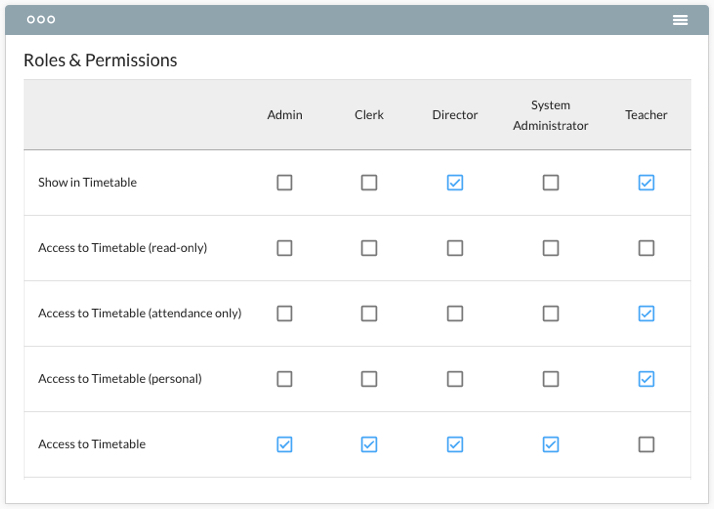
Task: Click the System Administrator column header
Action: pos(551,115)
